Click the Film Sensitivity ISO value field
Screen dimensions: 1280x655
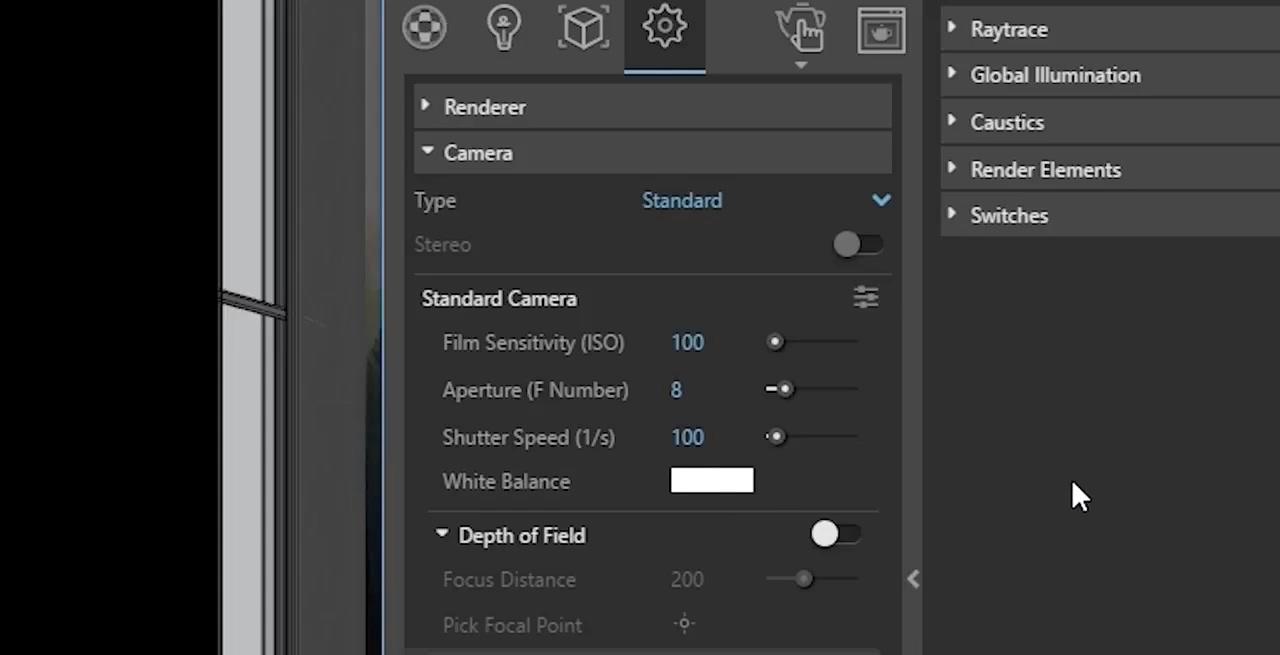(688, 343)
